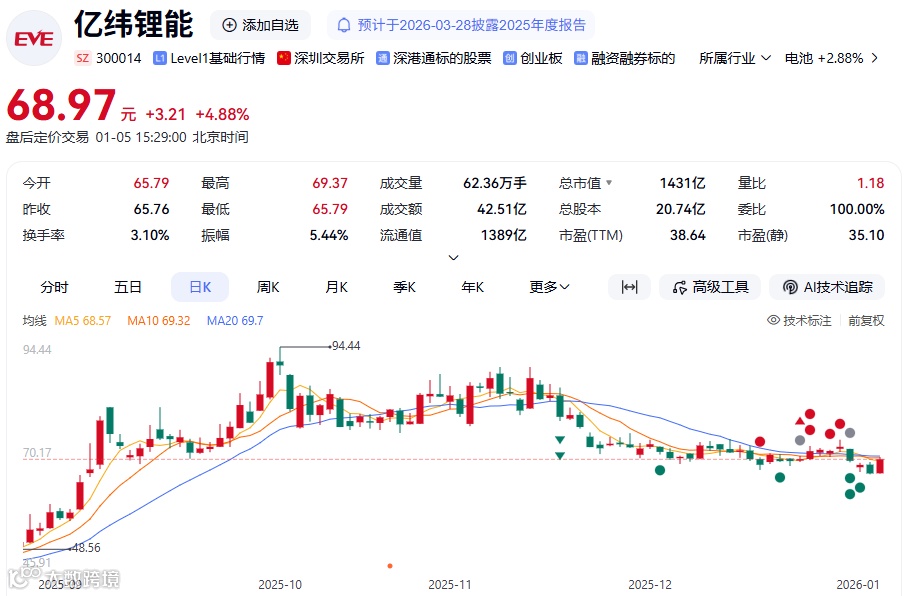The width and height of the screenshot is (913, 596).
Task: Switch to 周K chart tab
Action: click(x=268, y=287)
